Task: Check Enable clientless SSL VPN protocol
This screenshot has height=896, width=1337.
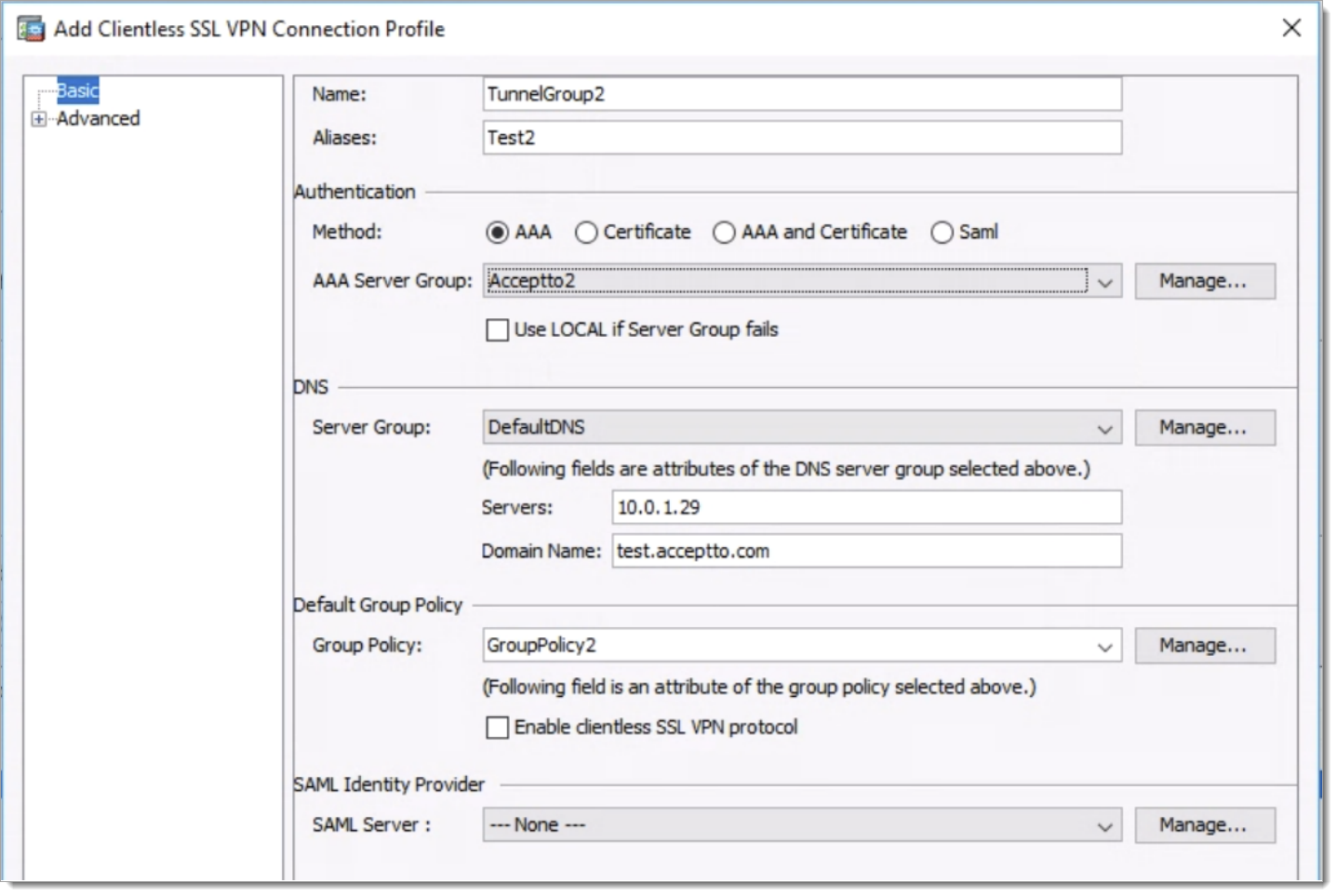Action: pyautogui.click(x=498, y=728)
